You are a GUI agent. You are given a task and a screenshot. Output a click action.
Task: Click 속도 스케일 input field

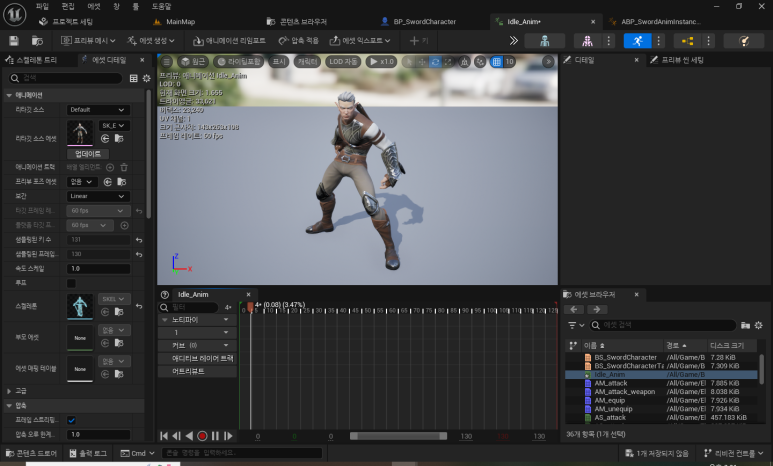point(98,269)
